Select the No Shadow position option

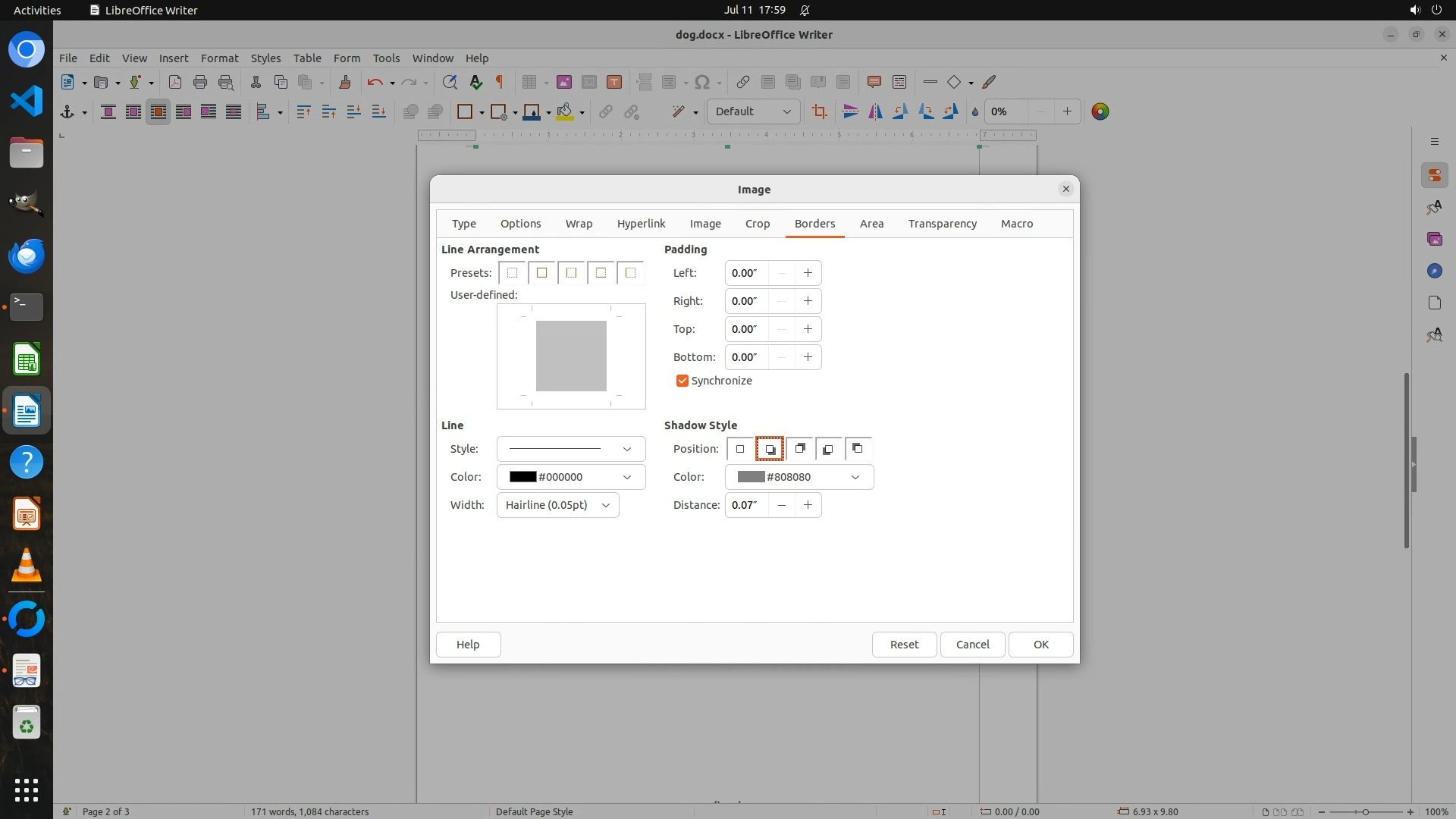[x=740, y=449]
